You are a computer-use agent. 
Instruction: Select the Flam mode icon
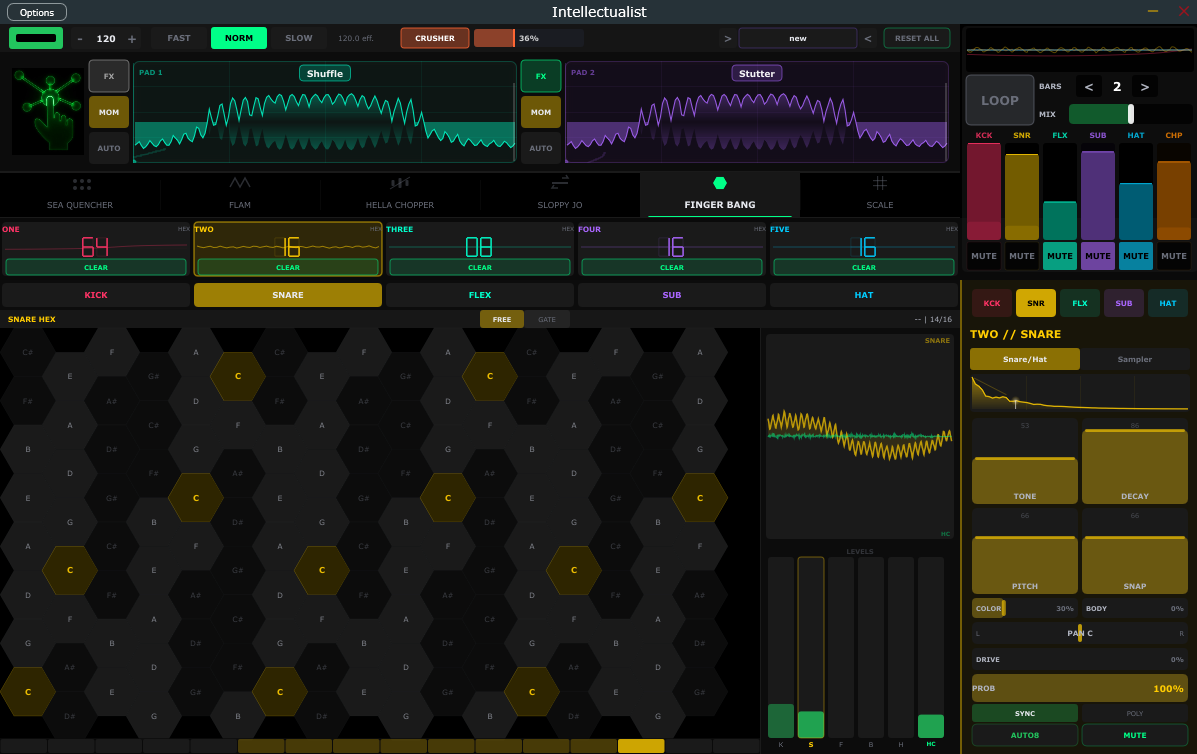[x=240, y=183]
